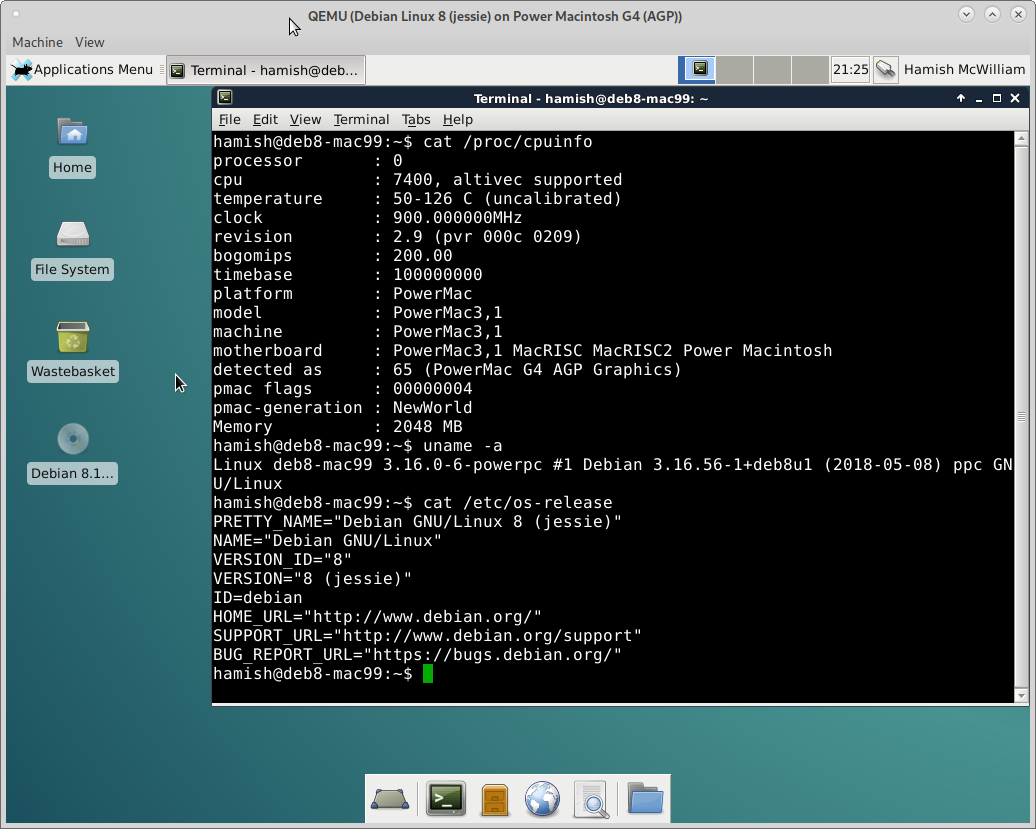Open the Terminal menu in the terminal menubar
Viewport: 1036px width, 829px height.
click(x=361, y=120)
